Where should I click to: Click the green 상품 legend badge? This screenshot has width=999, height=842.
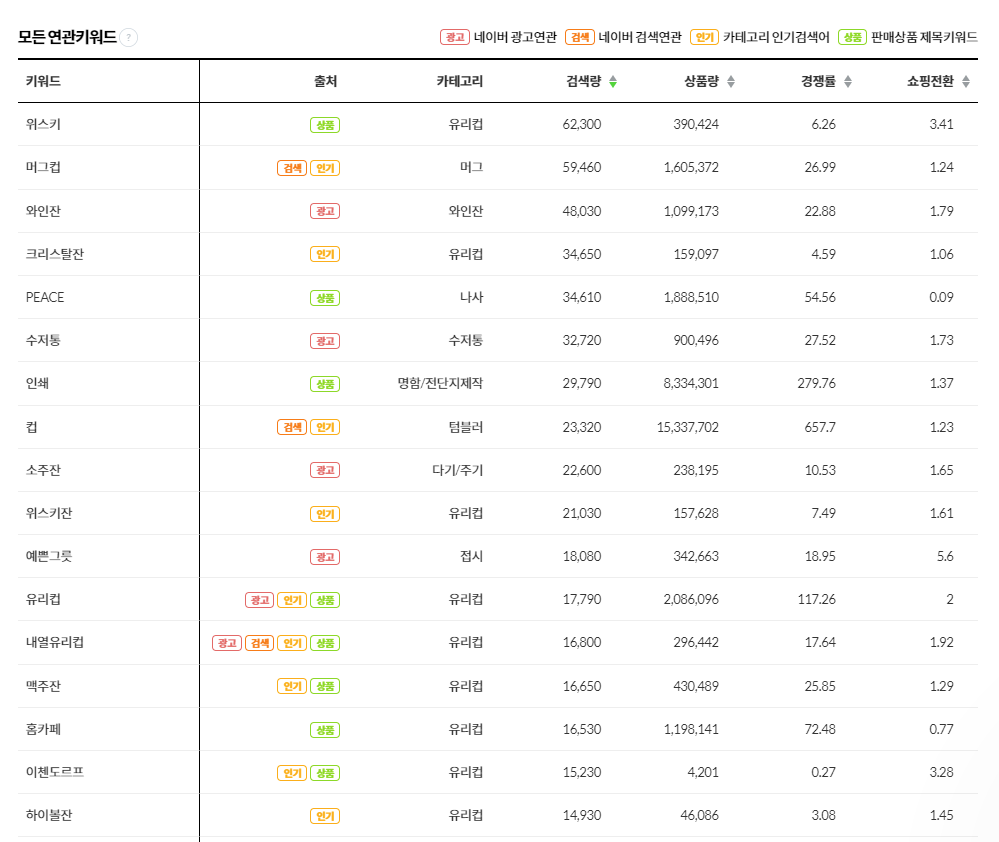tap(852, 38)
